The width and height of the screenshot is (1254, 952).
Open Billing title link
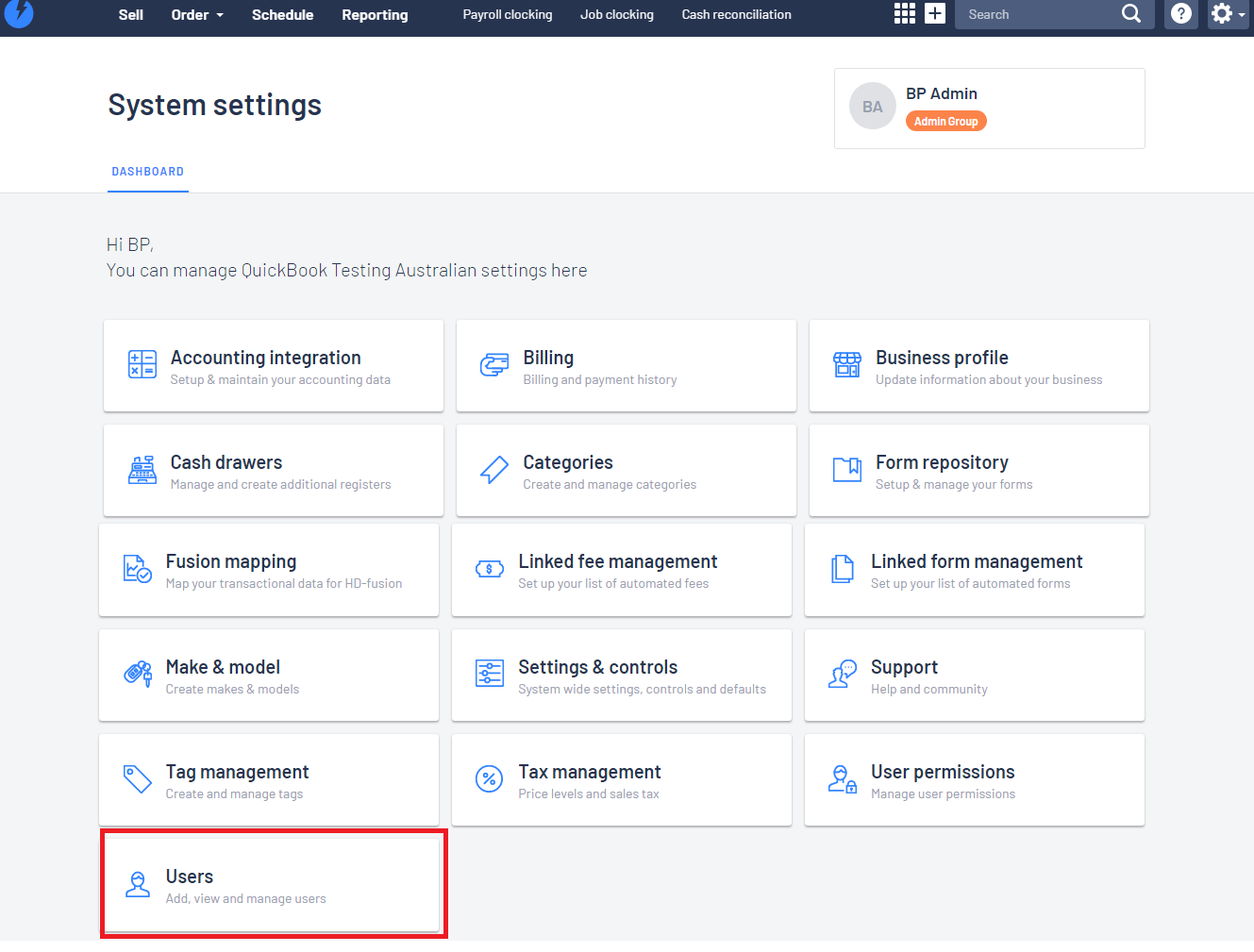point(548,358)
